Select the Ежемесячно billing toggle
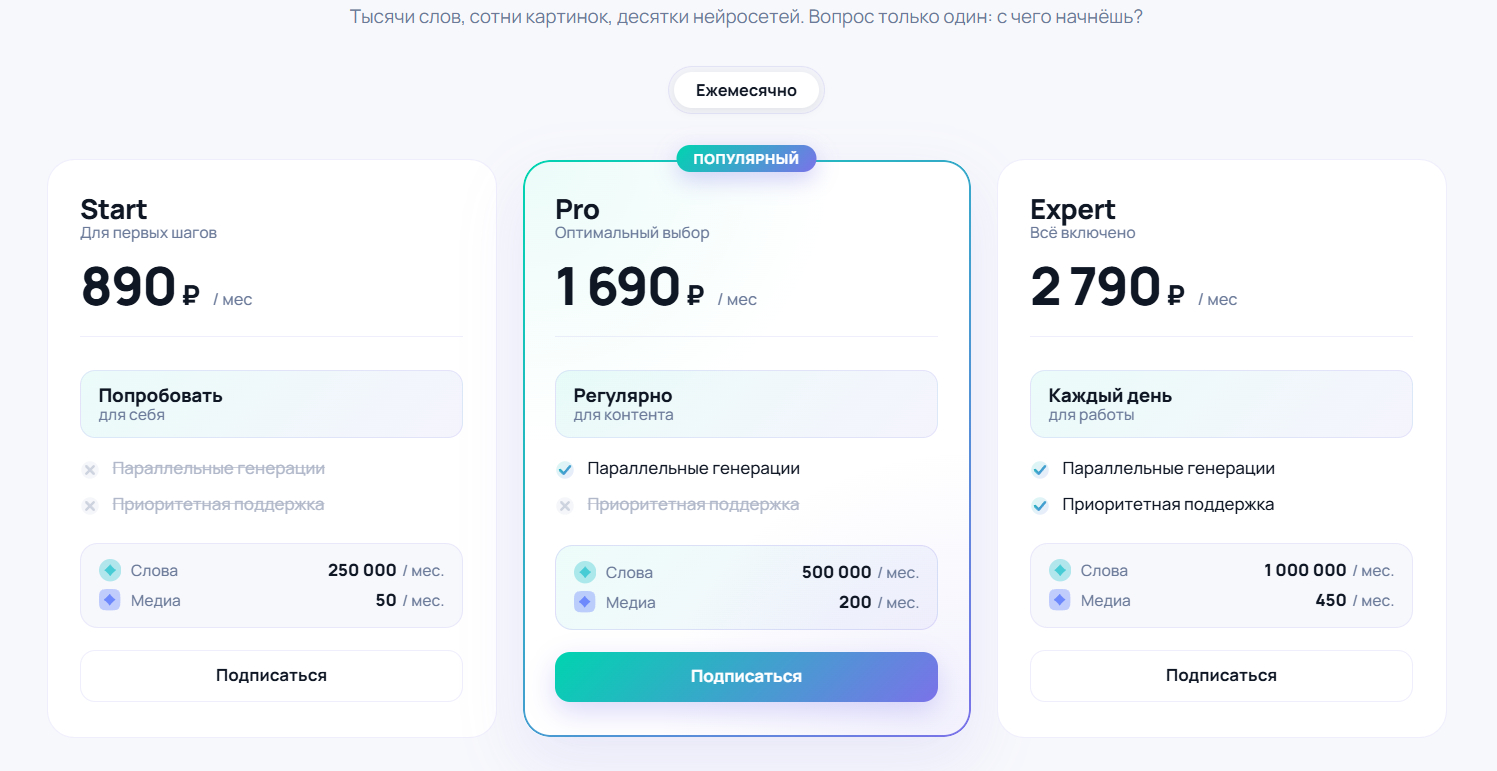 (746, 91)
